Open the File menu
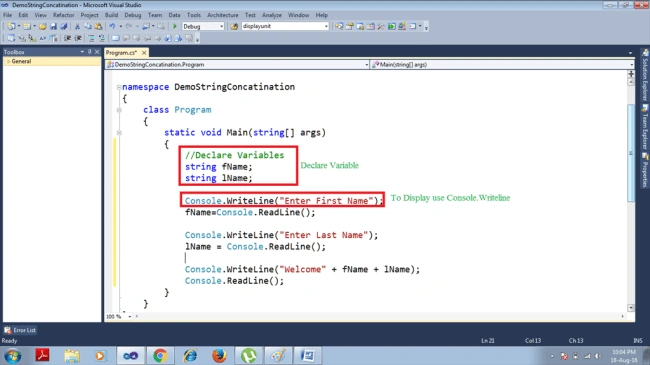The image size is (650, 365). [7, 15]
